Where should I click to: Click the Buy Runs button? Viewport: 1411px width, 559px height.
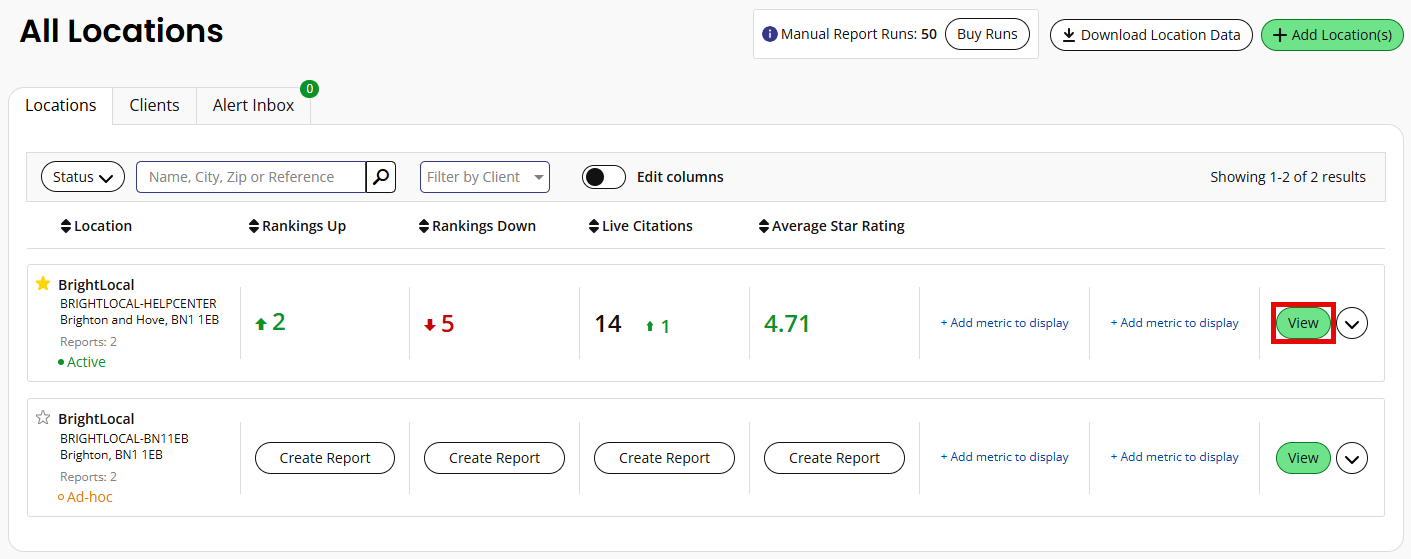[987, 34]
